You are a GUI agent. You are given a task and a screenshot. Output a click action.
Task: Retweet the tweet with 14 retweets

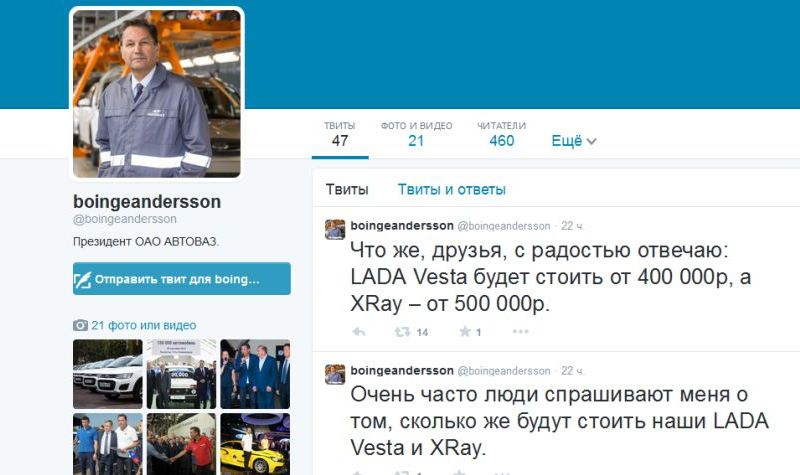(402, 332)
